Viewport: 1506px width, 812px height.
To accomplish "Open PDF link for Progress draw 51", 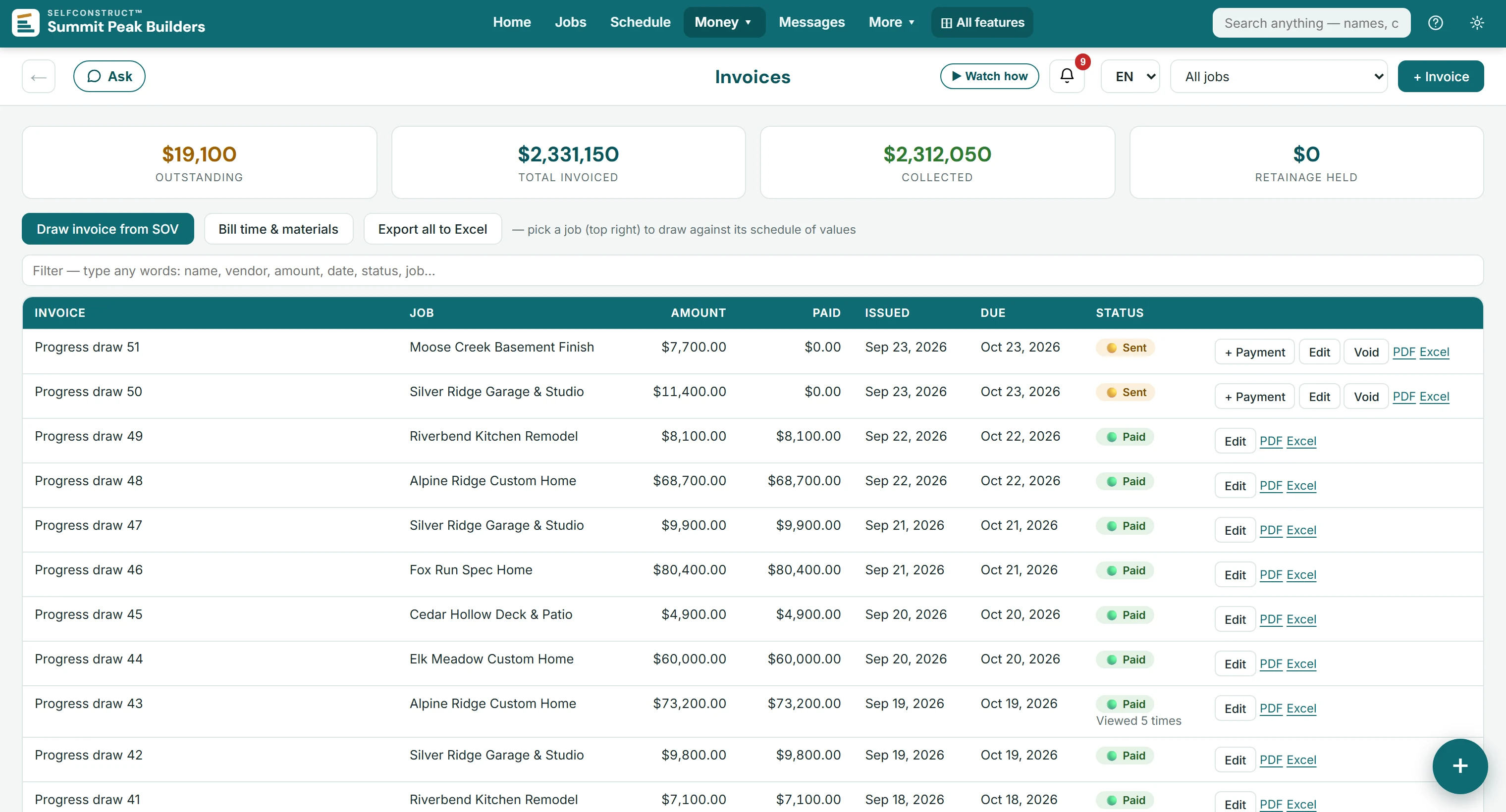I will coord(1403,352).
